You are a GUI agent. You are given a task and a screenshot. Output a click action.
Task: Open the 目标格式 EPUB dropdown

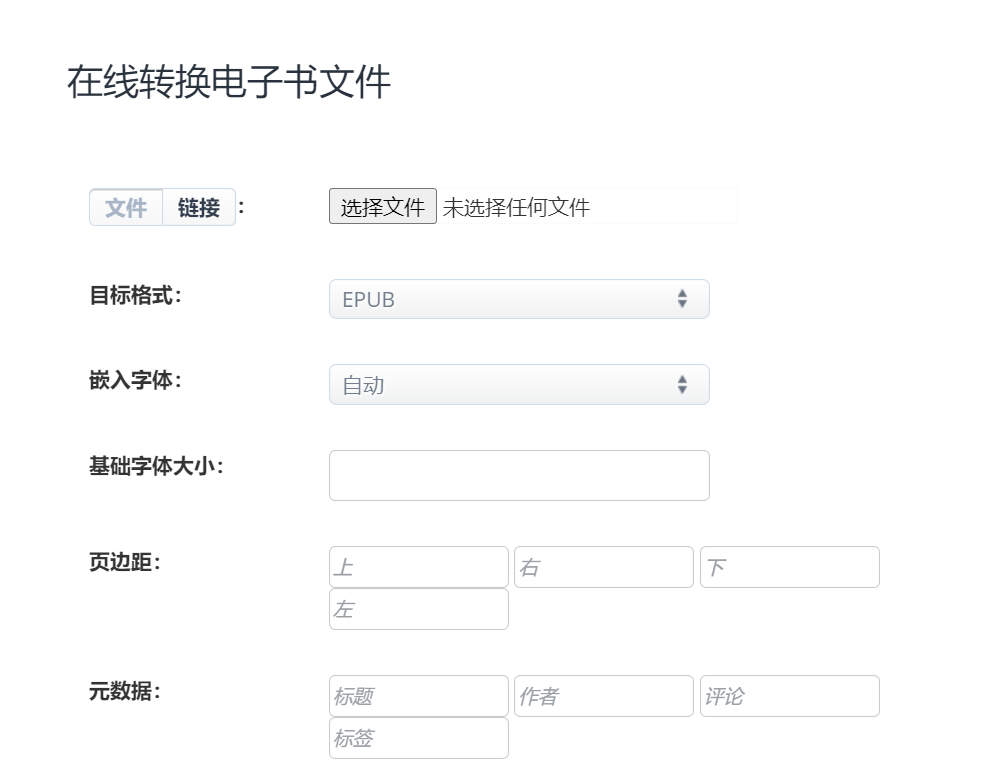(519, 299)
